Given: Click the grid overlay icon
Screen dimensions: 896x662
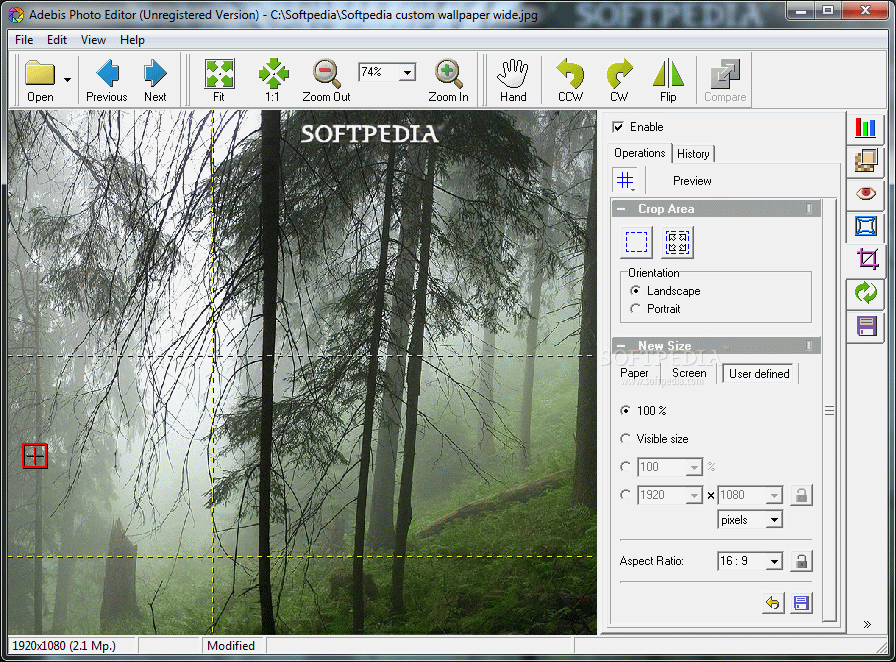Looking at the screenshot, I should [x=626, y=181].
